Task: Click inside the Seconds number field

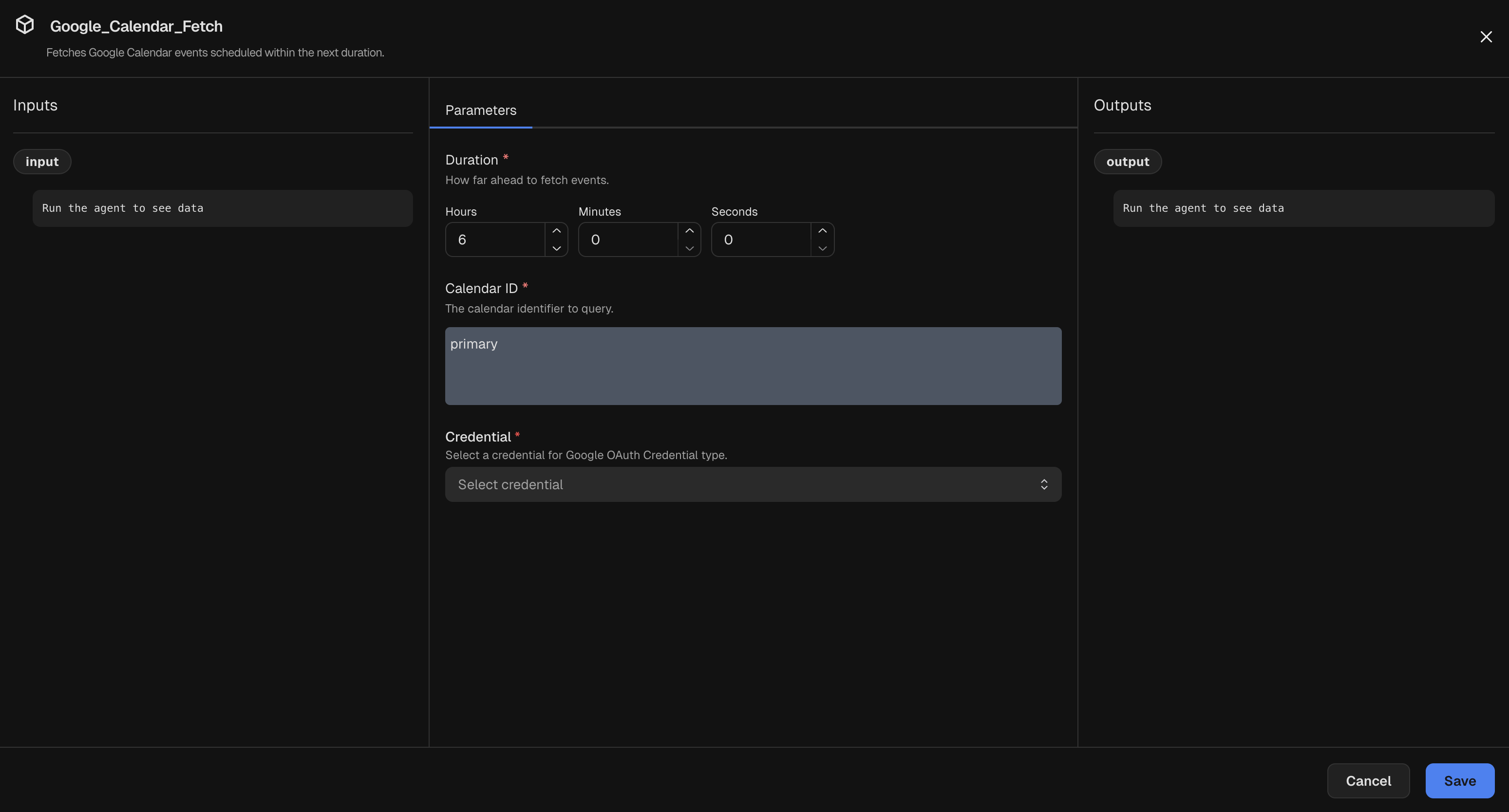Action: (x=761, y=240)
